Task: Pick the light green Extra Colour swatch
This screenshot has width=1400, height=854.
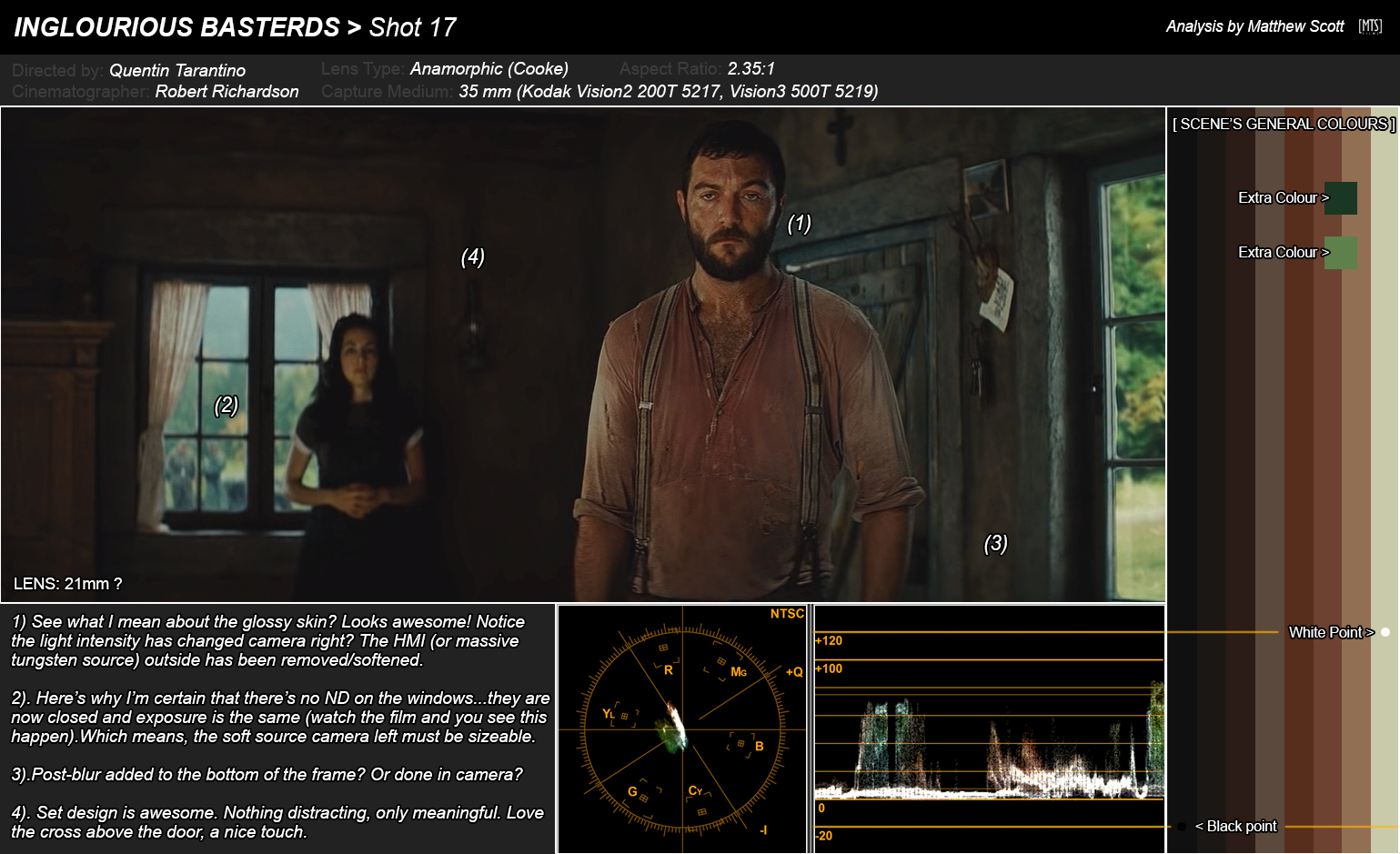Action: point(1341,253)
